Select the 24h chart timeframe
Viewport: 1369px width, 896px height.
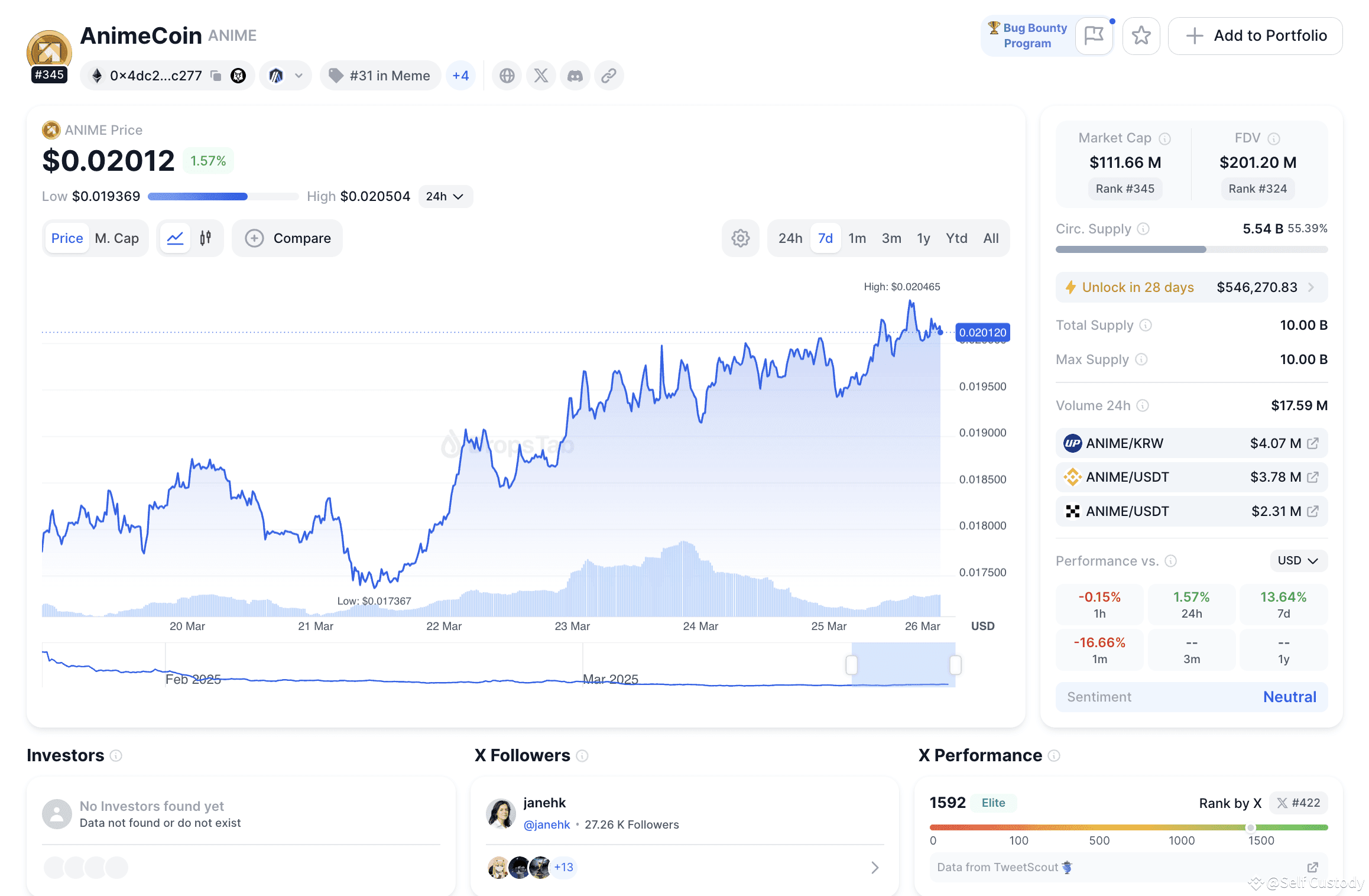[790, 238]
